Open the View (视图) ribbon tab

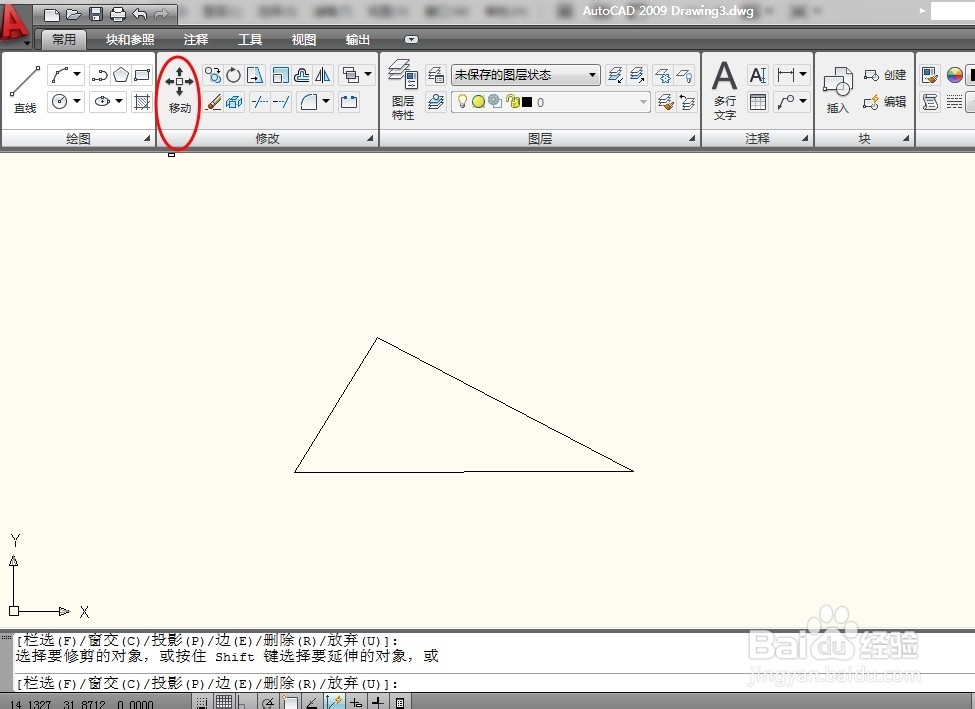click(x=303, y=39)
